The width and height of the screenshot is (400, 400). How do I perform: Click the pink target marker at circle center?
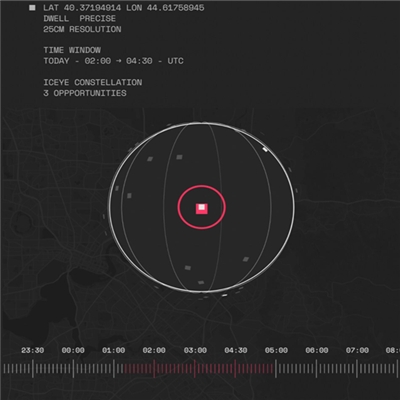click(x=202, y=208)
